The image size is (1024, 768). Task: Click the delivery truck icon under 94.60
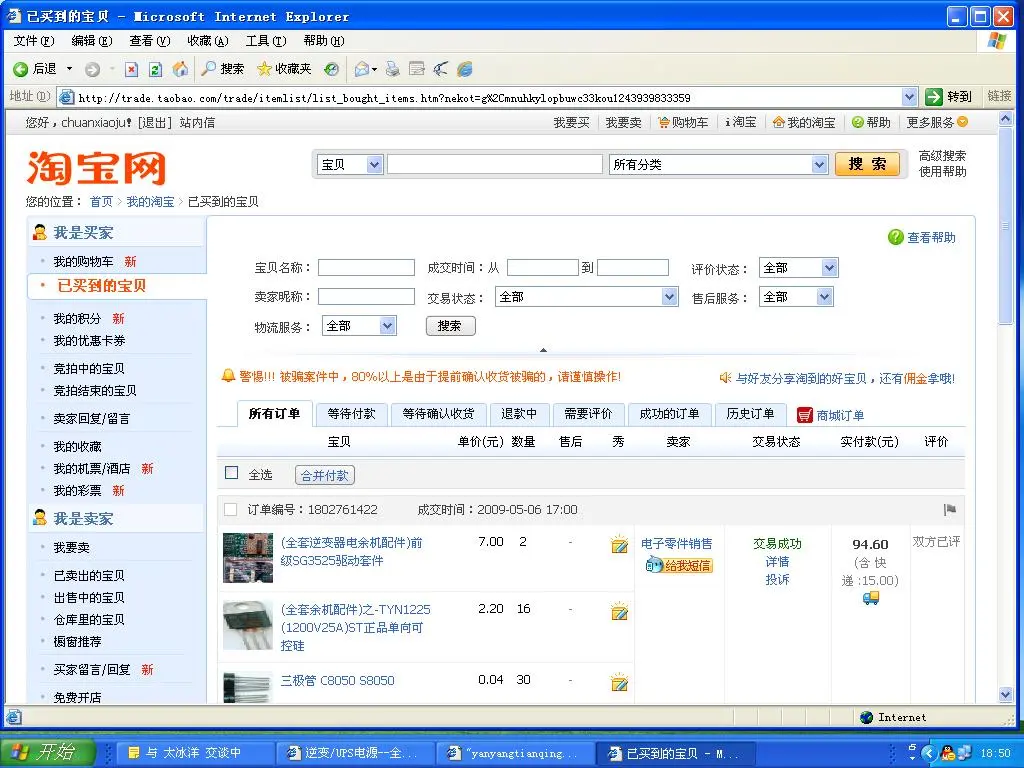click(871, 598)
